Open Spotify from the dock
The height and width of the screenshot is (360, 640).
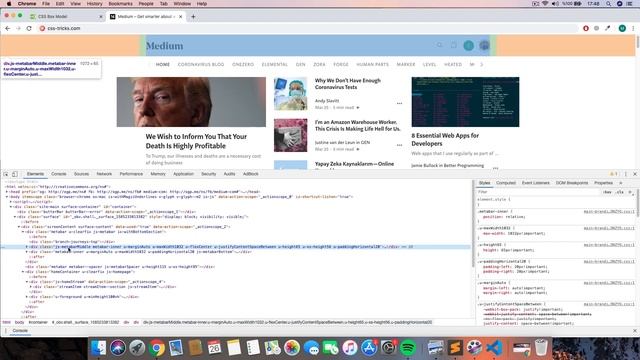(407, 348)
